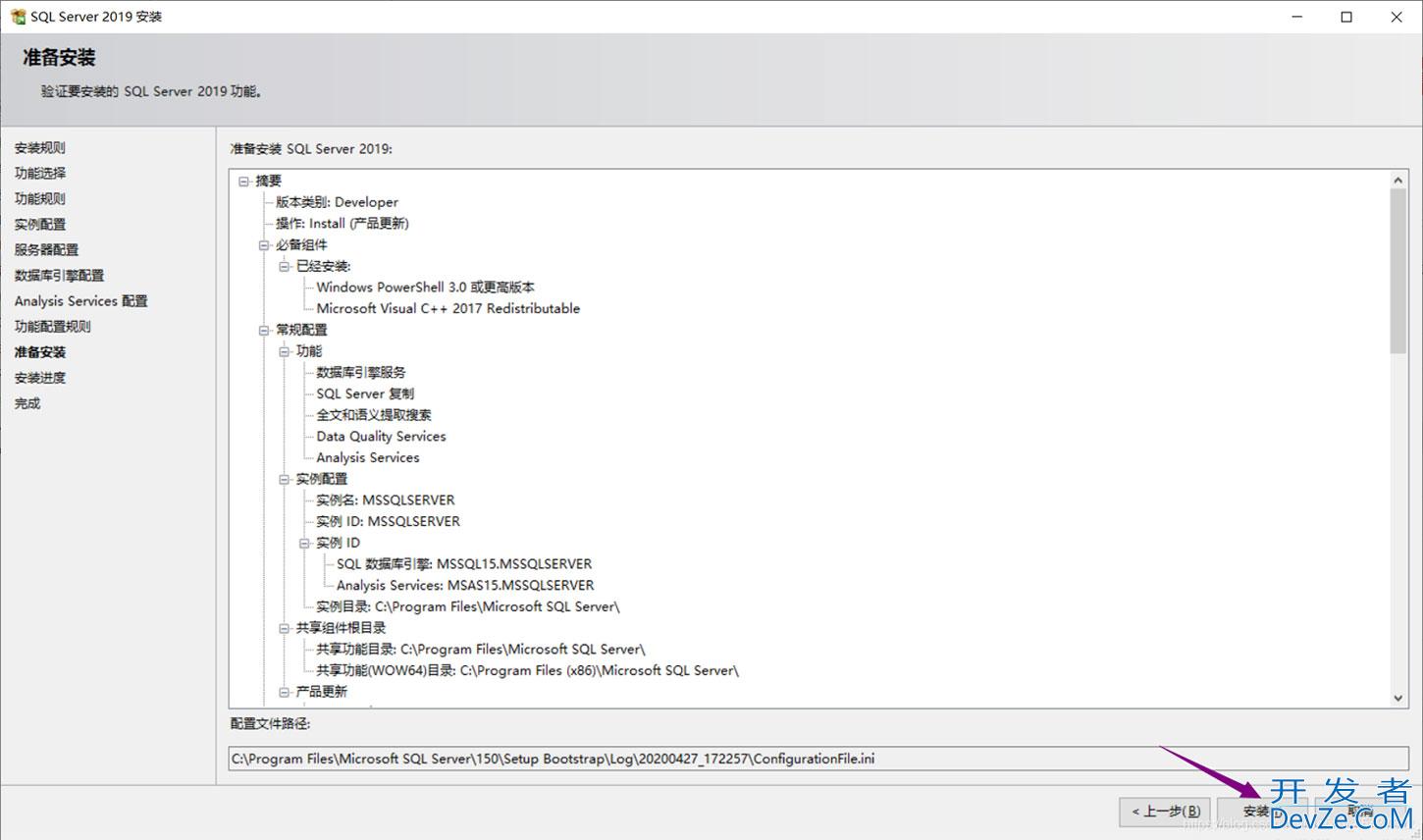Go to the 数据库引擎配置 step
Screen dimensions: 1423x840
[59, 276]
